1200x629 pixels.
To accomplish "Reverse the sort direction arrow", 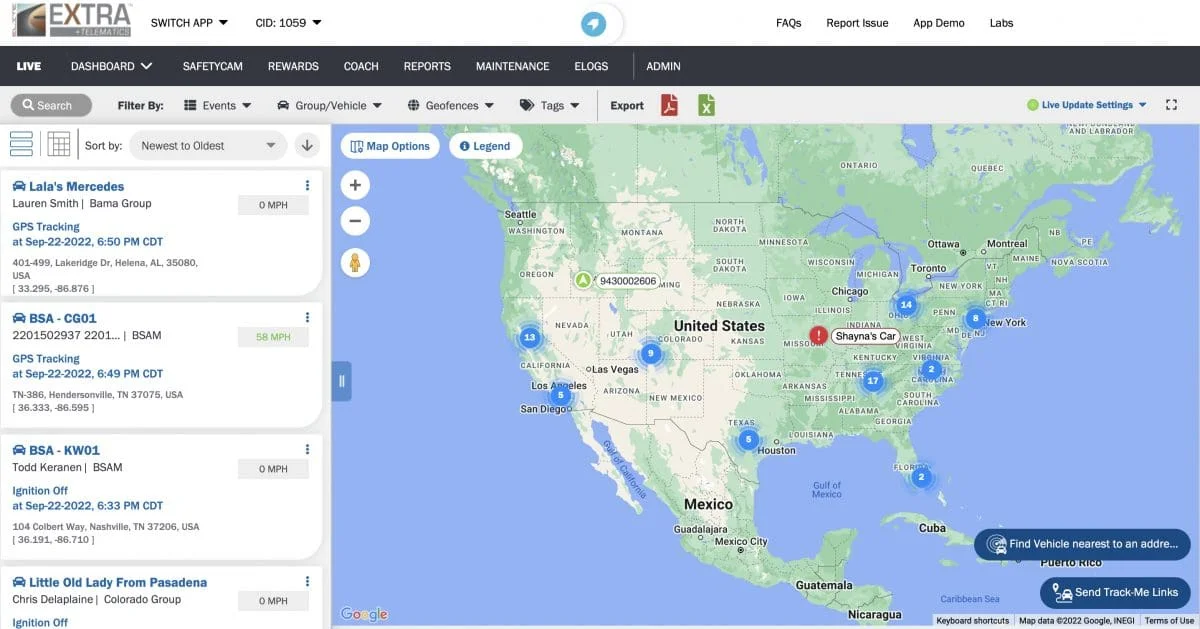I will [307, 145].
